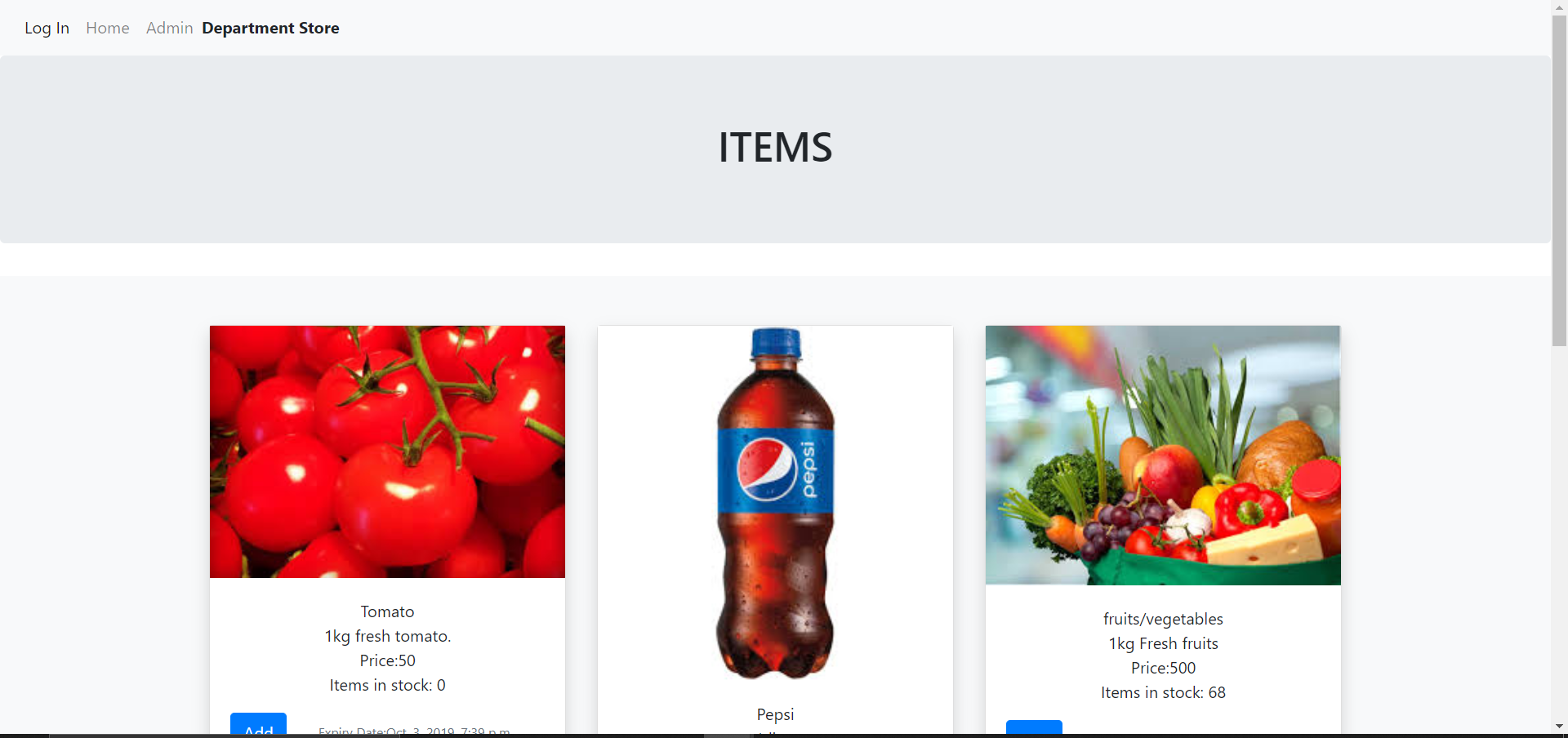Open the fruits/vegetables basket image
Screen dimensions: 1568x738
(1163, 455)
